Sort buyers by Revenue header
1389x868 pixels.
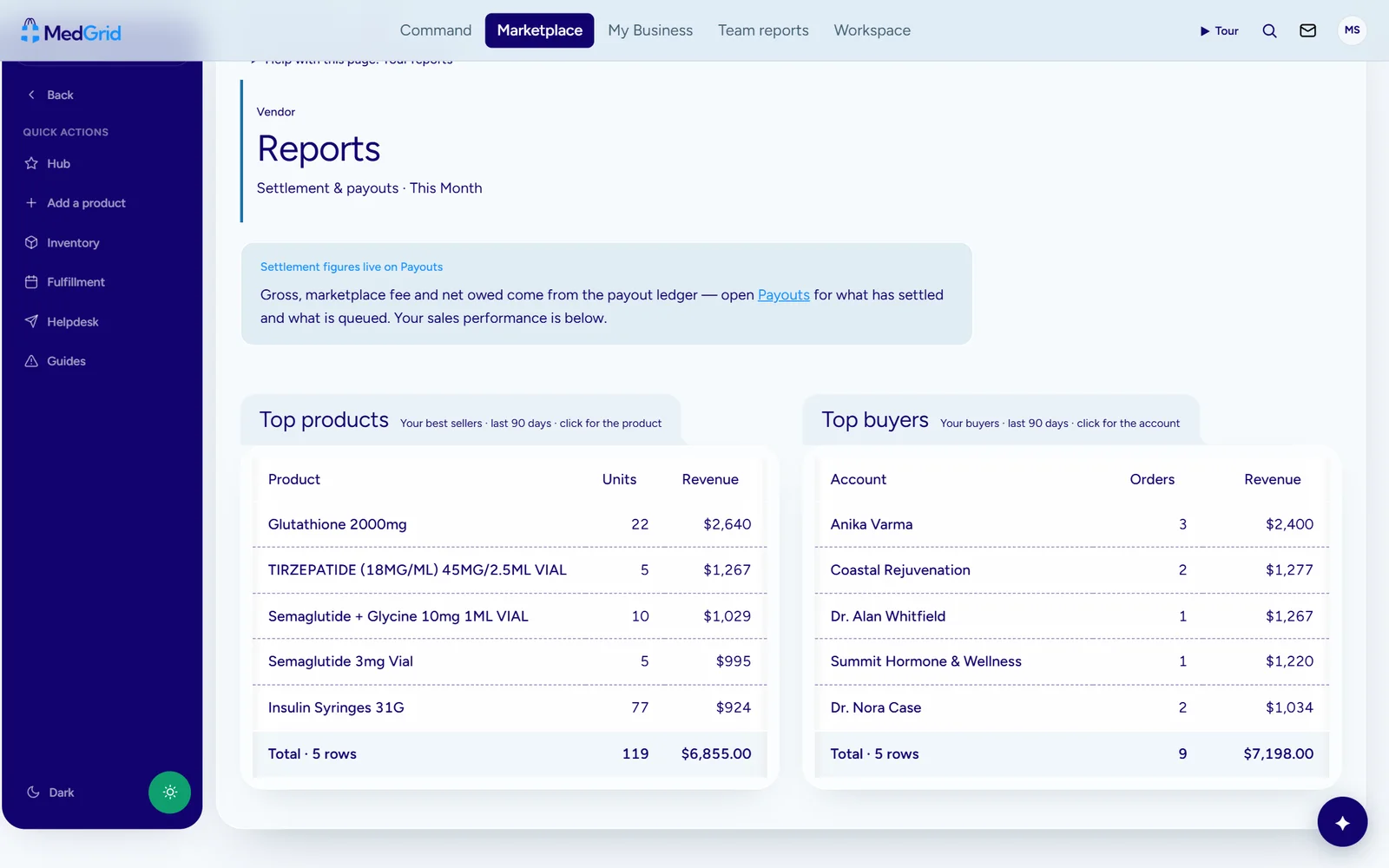coord(1272,479)
